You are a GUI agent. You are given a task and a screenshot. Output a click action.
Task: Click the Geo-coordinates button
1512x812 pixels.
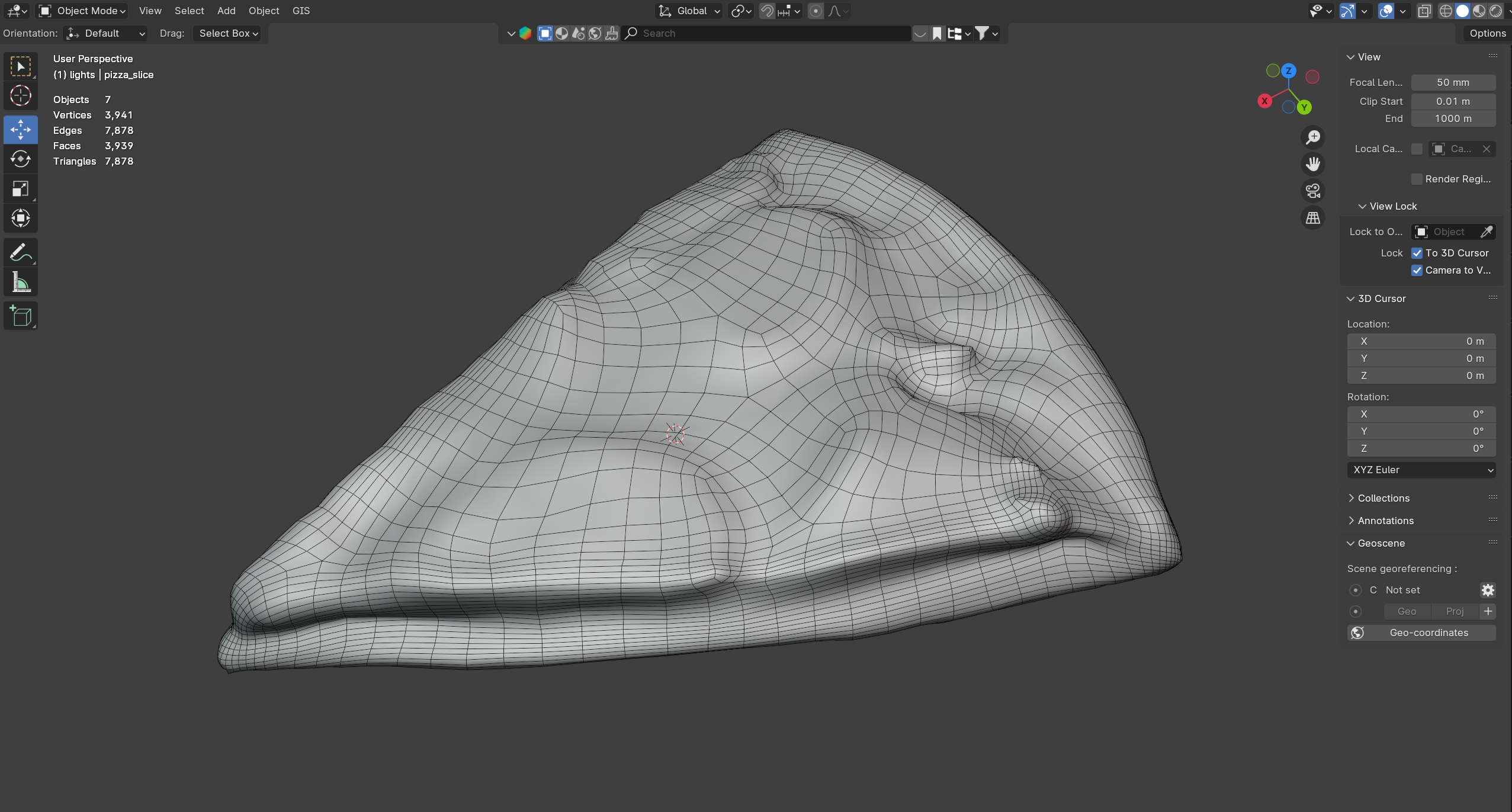click(1421, 633)
